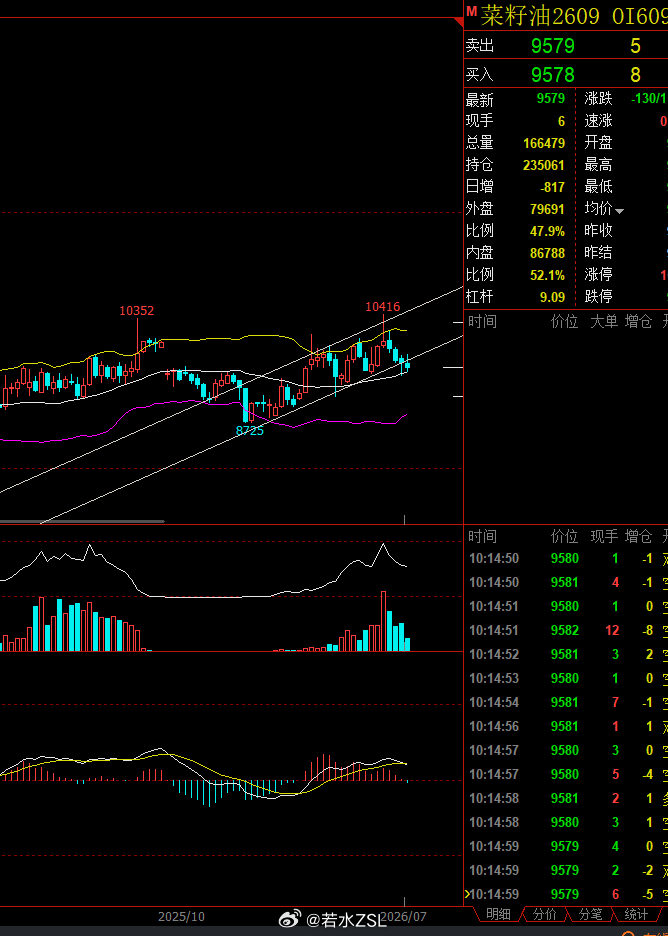Click the 内盘 value 86788
This screenshot has width=668, height=936.
click(x=547, y=253)
